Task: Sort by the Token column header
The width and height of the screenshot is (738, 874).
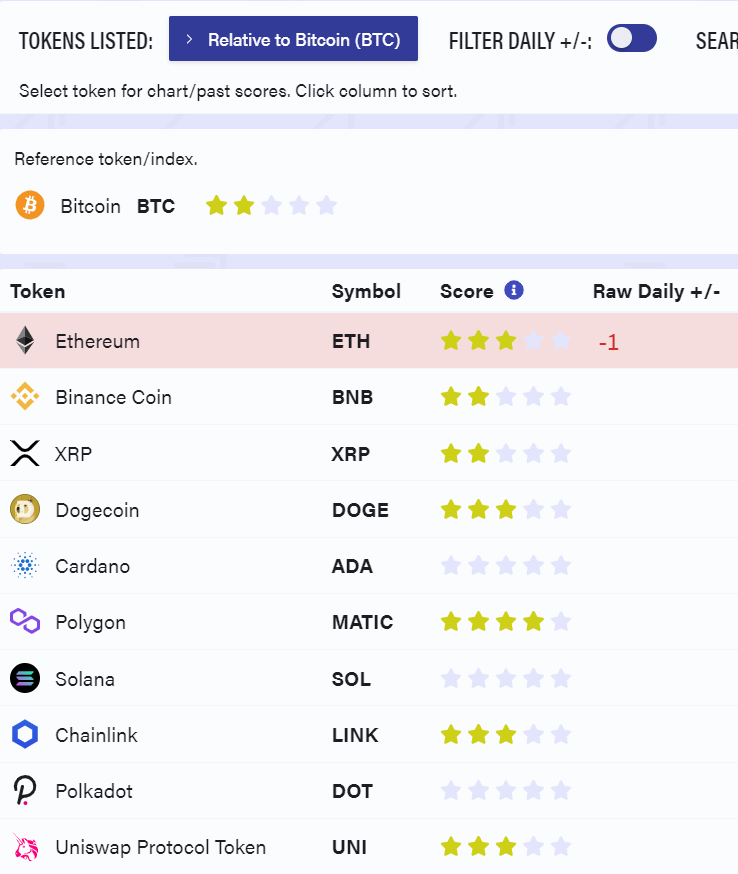Action: (38, 292)
